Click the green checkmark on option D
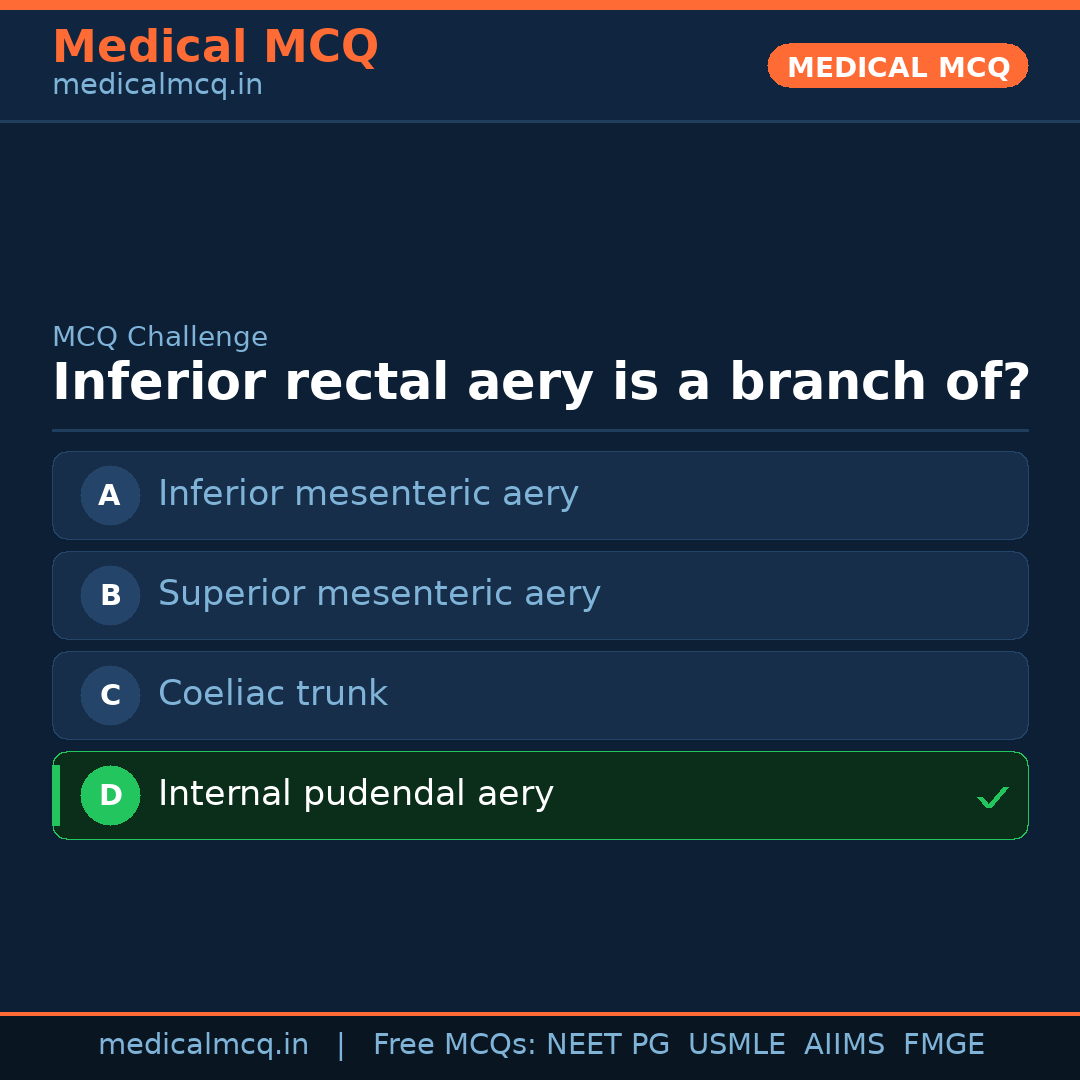This screenshot has height=1080, width=1080. [992, 797]
